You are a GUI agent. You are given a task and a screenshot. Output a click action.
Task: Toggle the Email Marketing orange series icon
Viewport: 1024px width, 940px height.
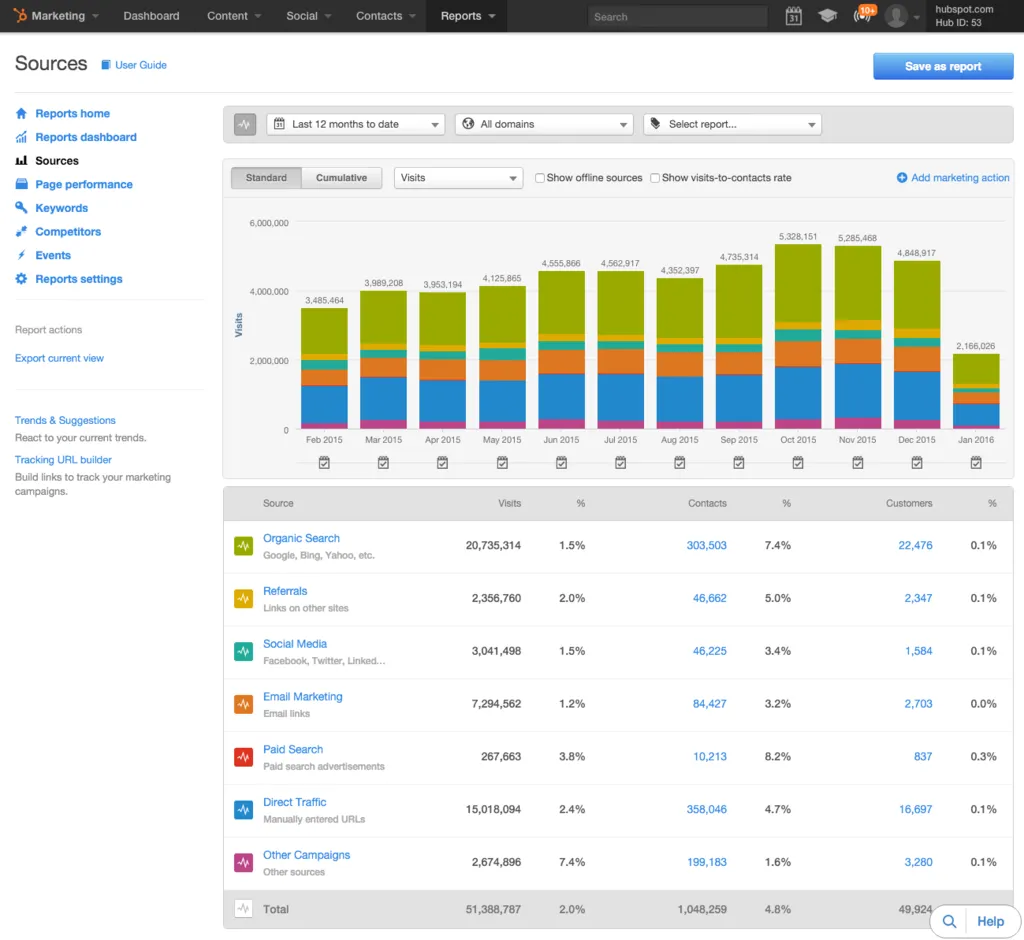coord(244,704)
